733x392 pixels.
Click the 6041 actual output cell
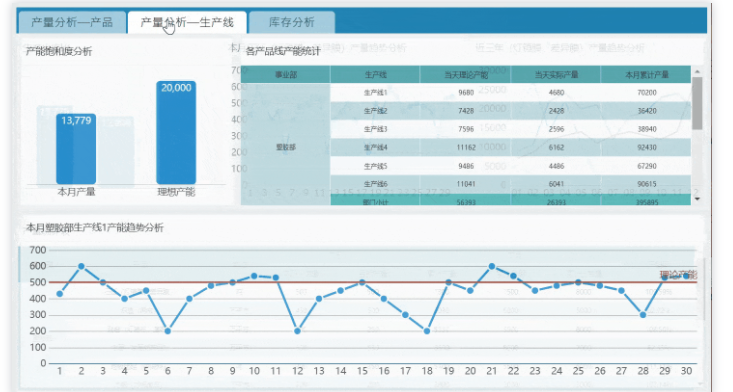[556, 184]
